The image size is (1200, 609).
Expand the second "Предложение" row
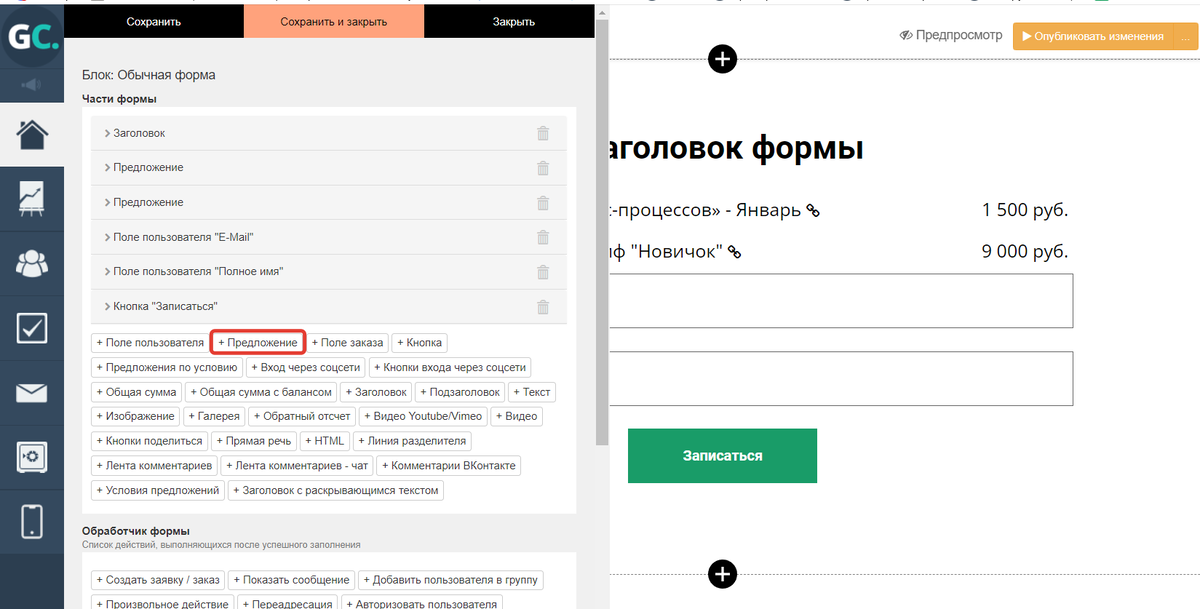[329, 202]
